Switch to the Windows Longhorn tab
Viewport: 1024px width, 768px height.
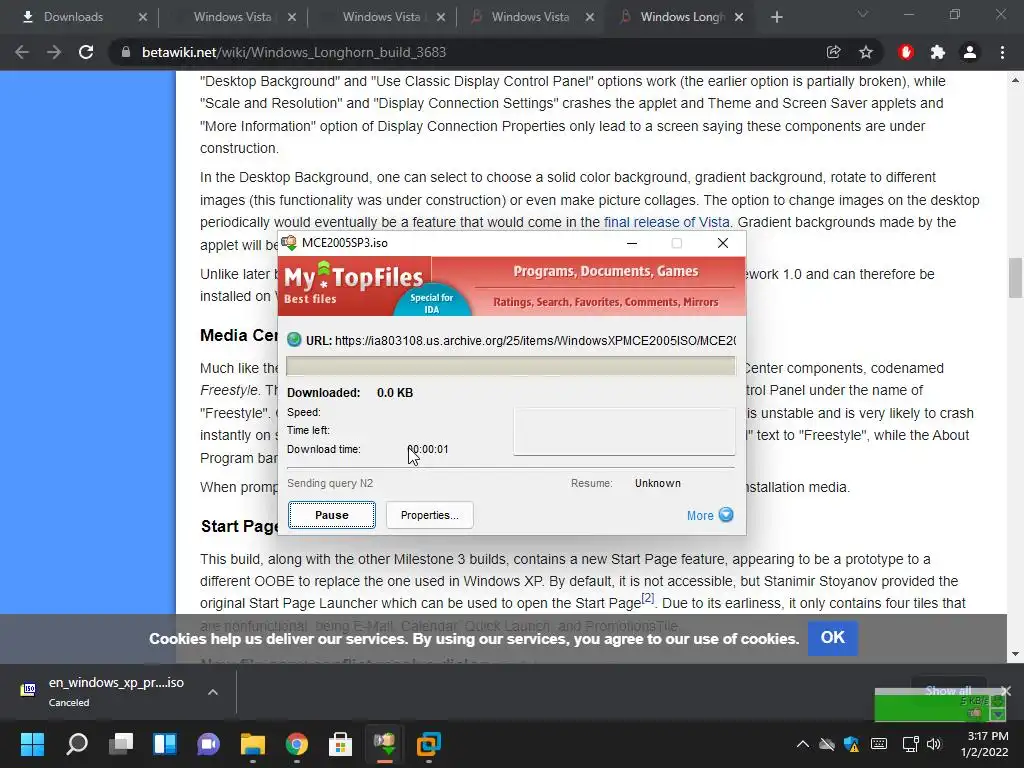pos(682,17)
